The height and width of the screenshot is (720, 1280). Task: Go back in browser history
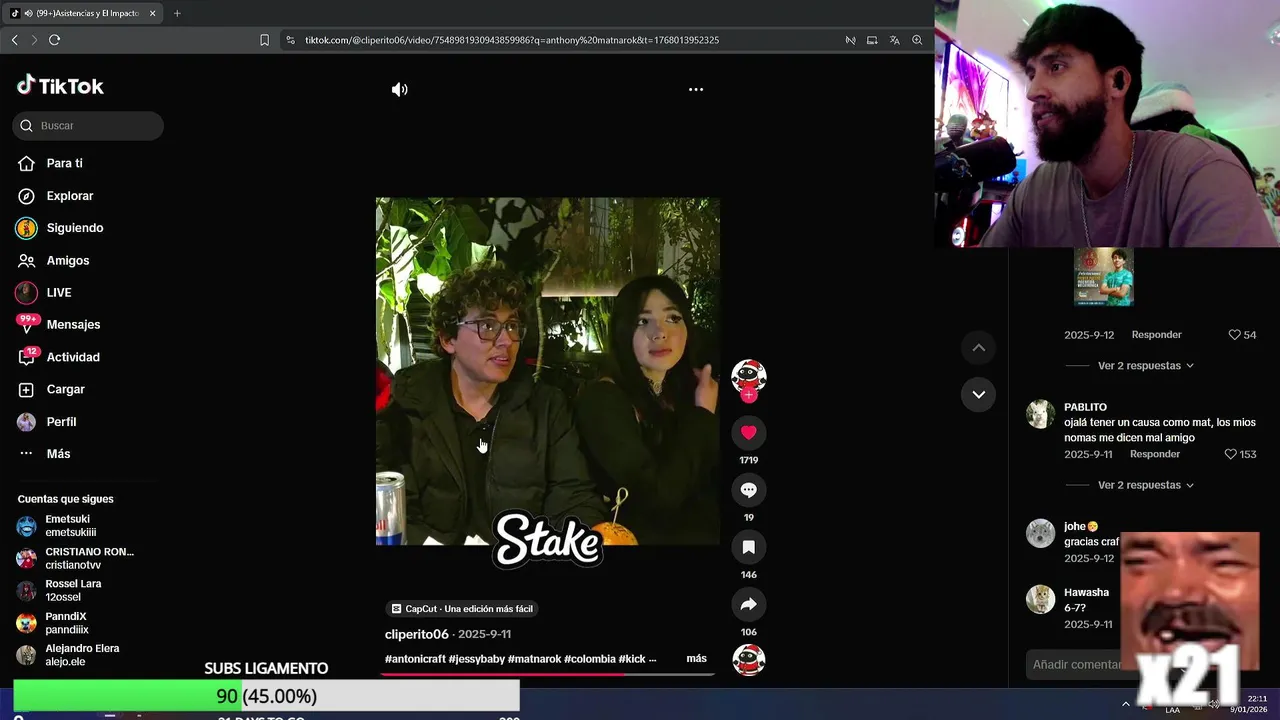point(14,40)
